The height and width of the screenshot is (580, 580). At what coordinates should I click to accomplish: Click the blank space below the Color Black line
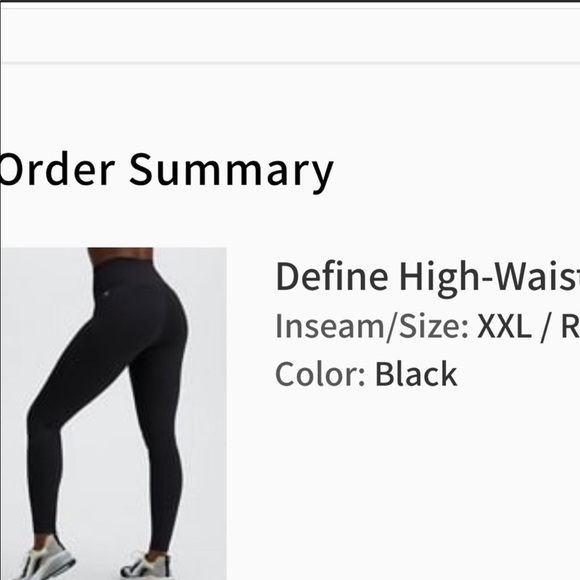click(x=425, y=481)
